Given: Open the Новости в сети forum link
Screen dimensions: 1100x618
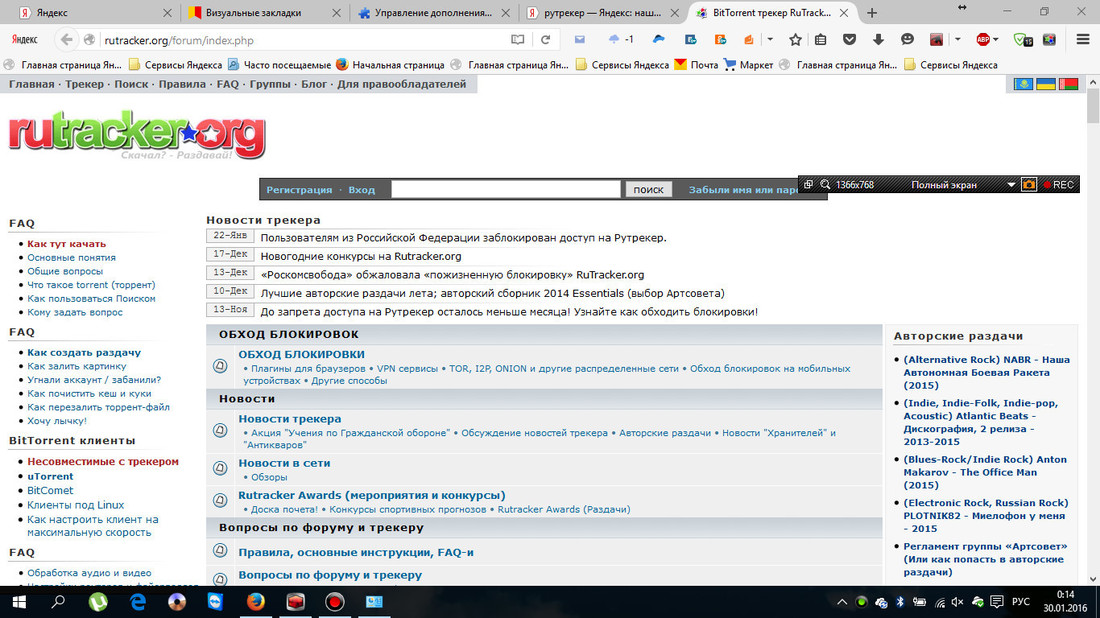Looking at the screenshot, I should click(x=284, y=463).
